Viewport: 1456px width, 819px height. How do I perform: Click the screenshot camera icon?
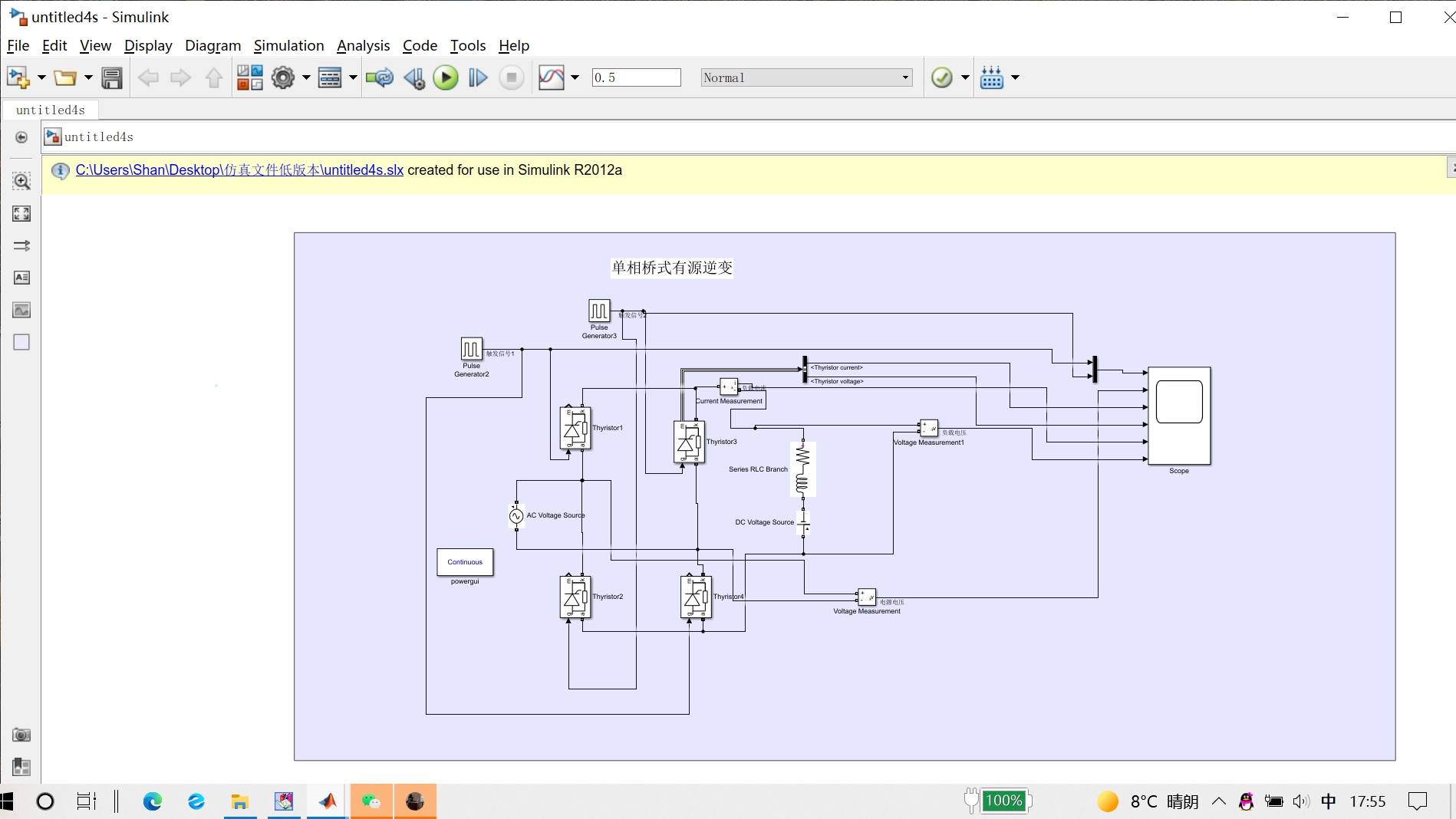(21, 735)
